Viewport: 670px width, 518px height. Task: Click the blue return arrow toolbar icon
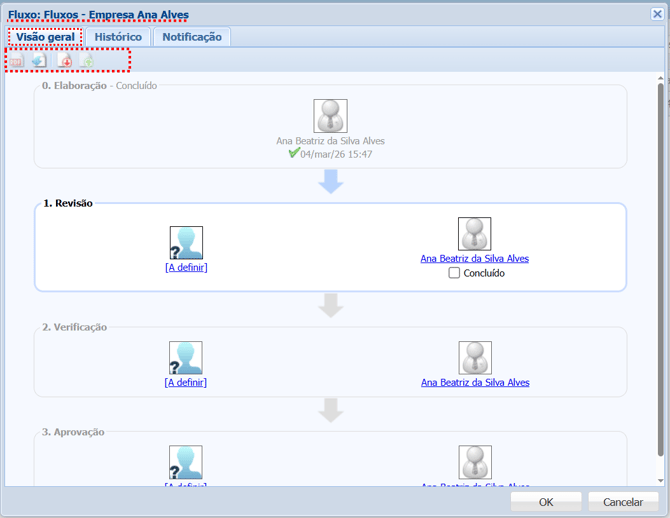point(38,62)
